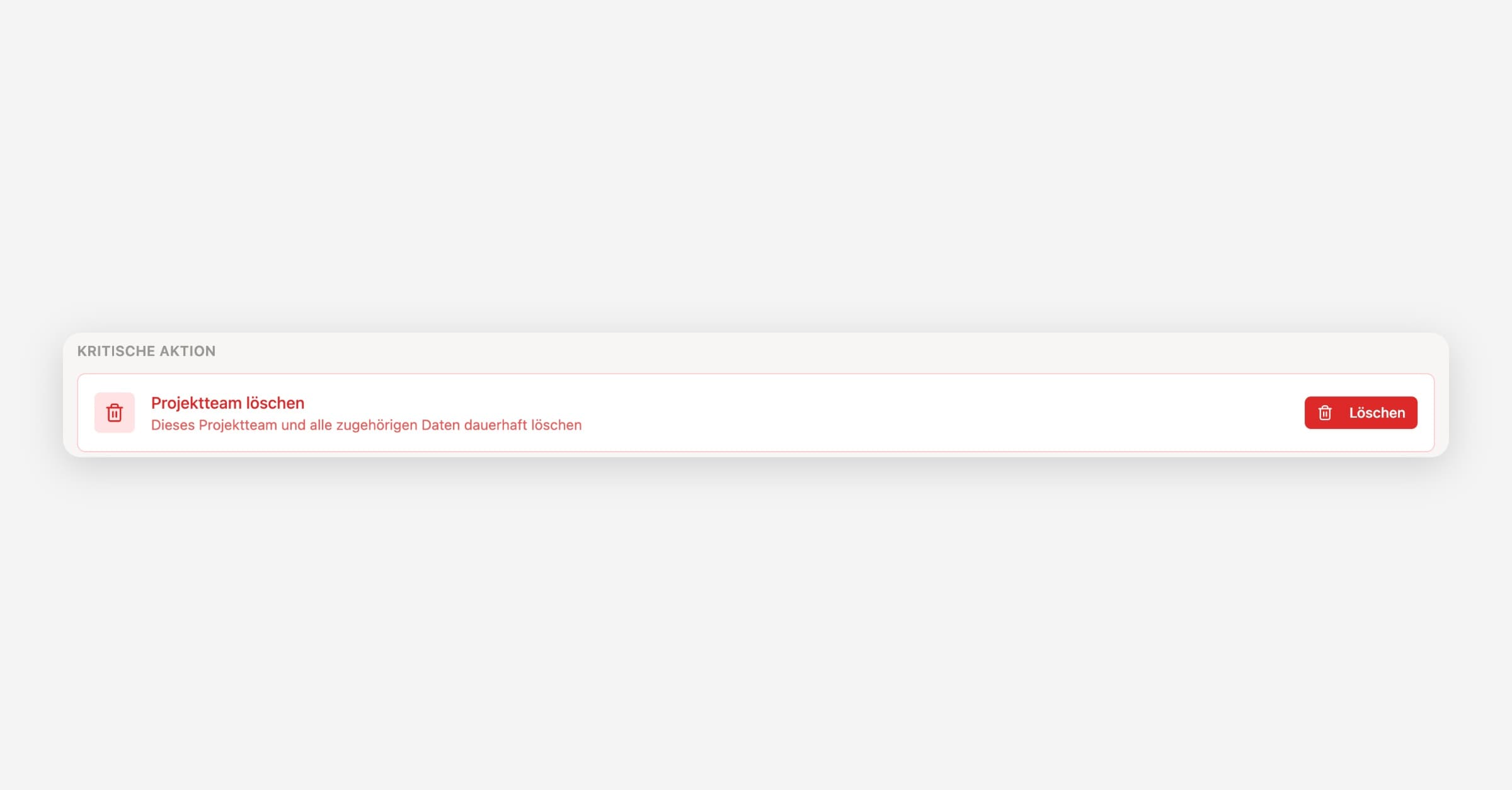1512x790 pixels.
Task: Click the light red icon tile with trash can
Action: (115, 413)
